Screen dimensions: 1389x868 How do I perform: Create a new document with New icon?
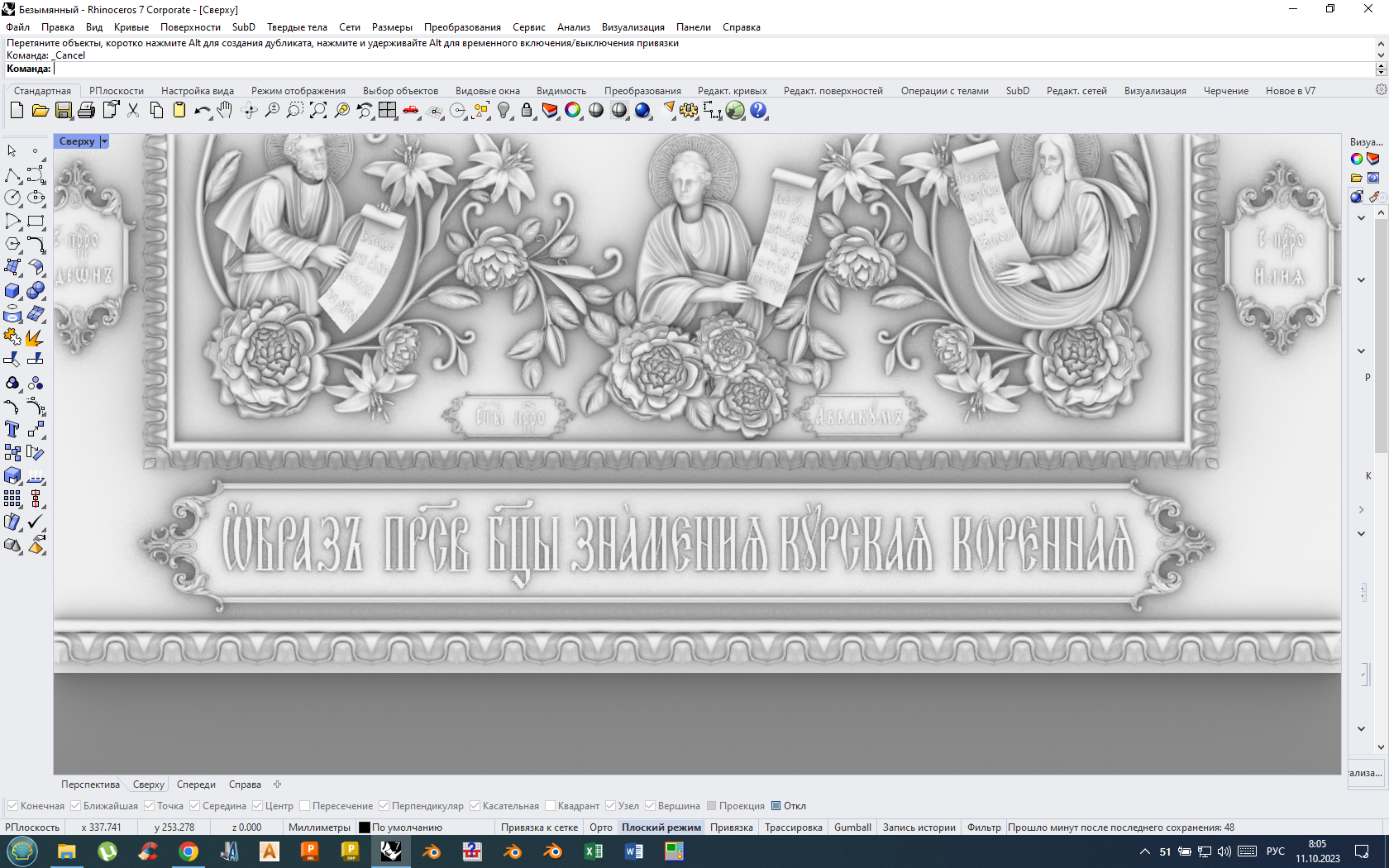[x=17, y=110]
